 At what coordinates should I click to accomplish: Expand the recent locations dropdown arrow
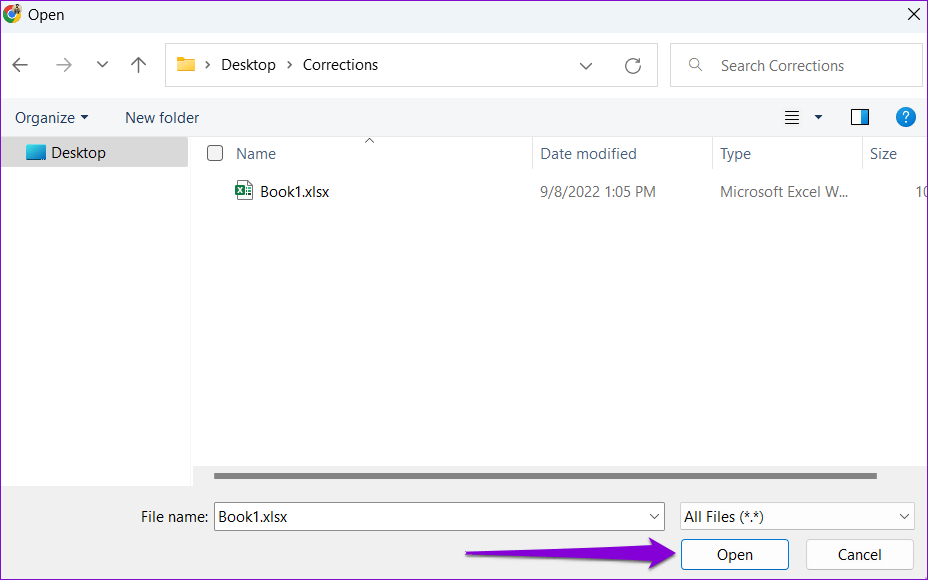102,65
